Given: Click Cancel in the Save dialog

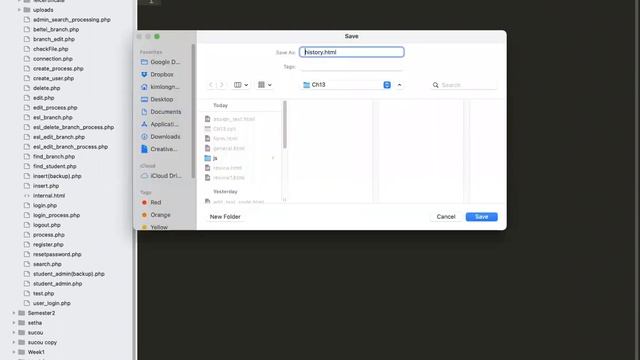Looking at the screenshot, I should click(446, 217).
